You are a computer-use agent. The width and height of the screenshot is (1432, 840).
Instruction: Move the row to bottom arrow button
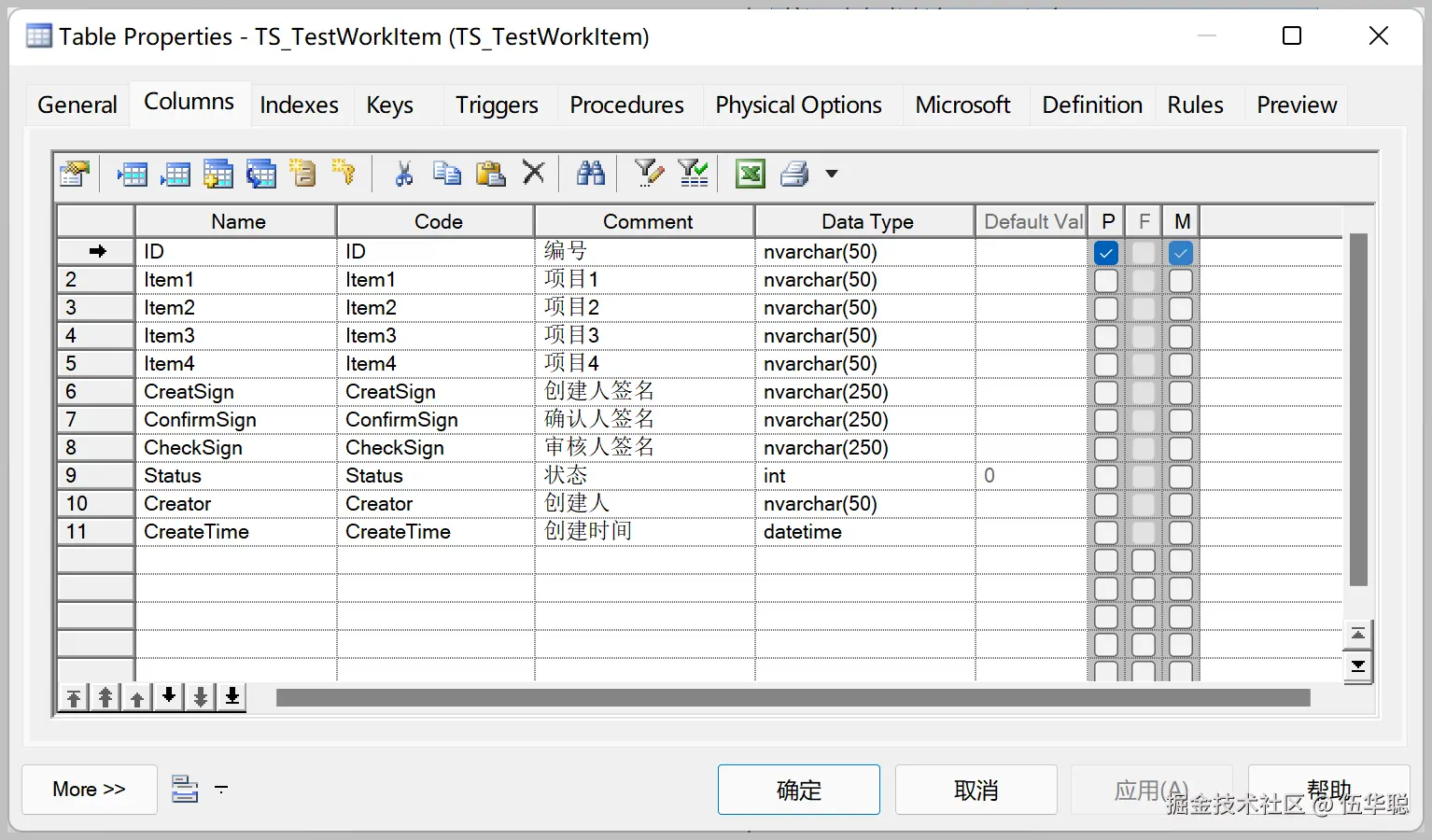tap(232, 697)
